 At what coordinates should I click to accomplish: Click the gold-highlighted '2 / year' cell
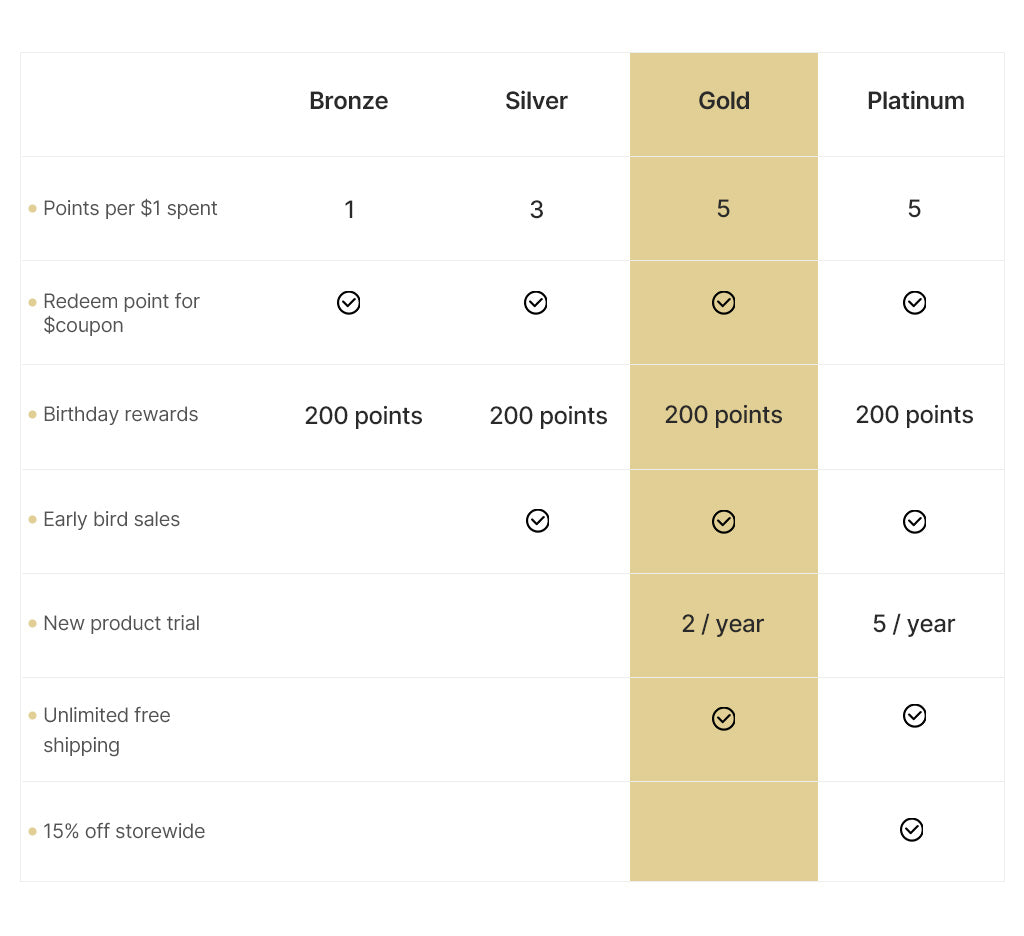pos(723,624)
